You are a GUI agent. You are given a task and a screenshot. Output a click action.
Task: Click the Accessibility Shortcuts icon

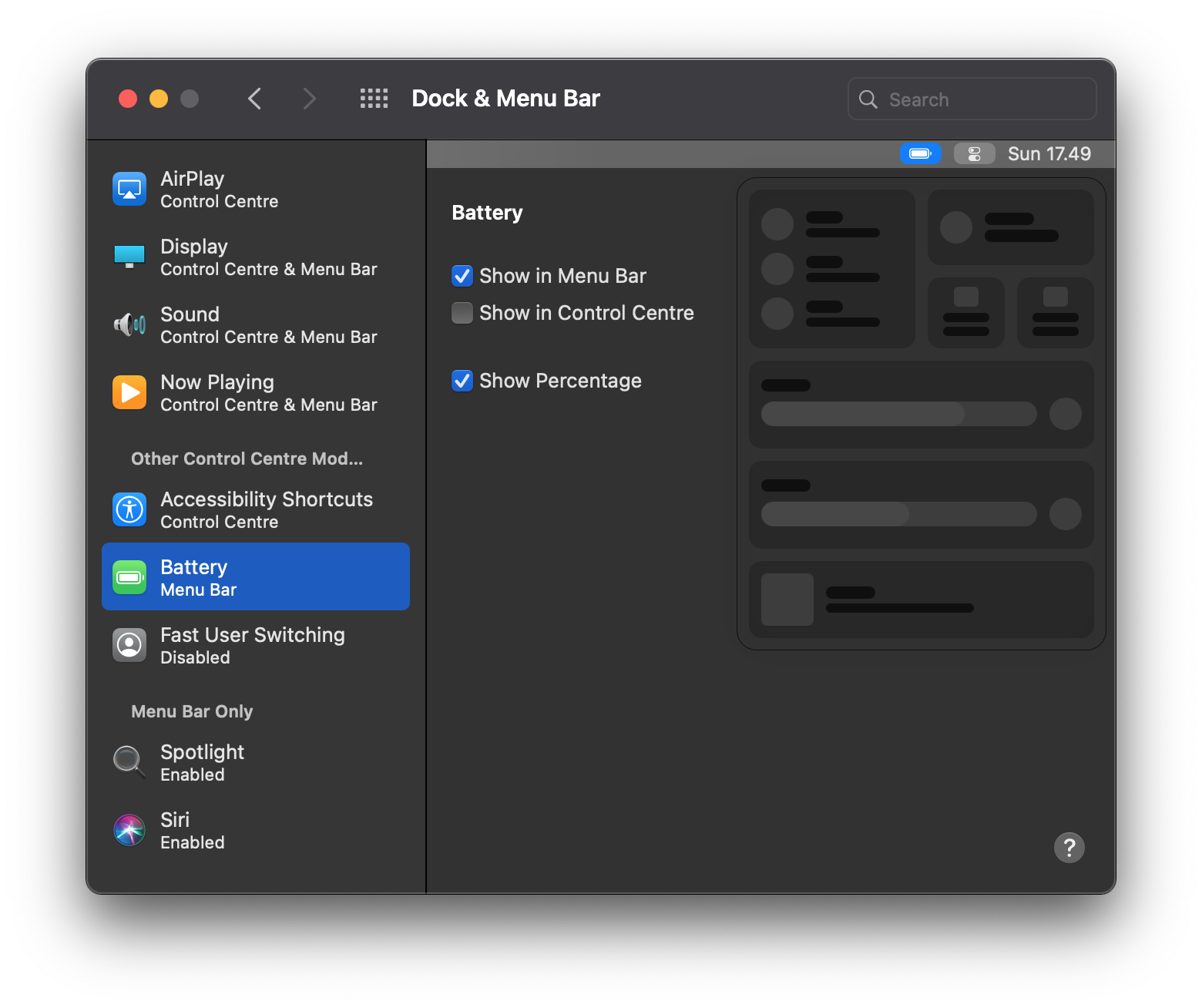pyautogui.click(x=129, y=509)
